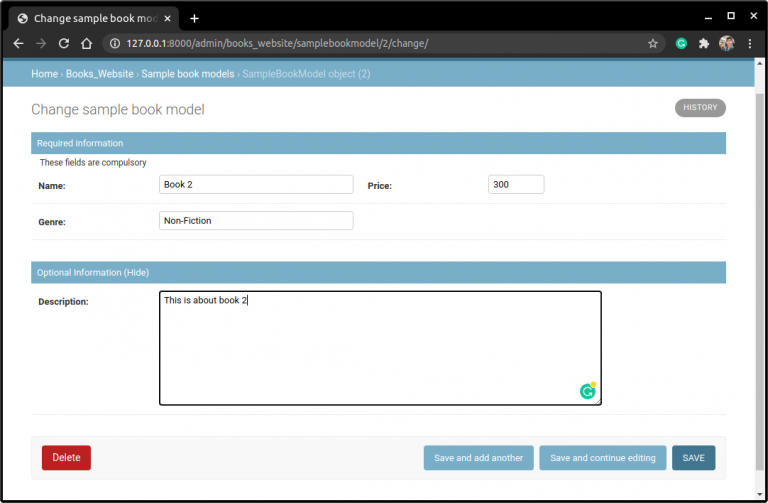The width and height of the screenshot is (768, 503).
Task: Reload the current page
Action: click(x=64, y=44)
